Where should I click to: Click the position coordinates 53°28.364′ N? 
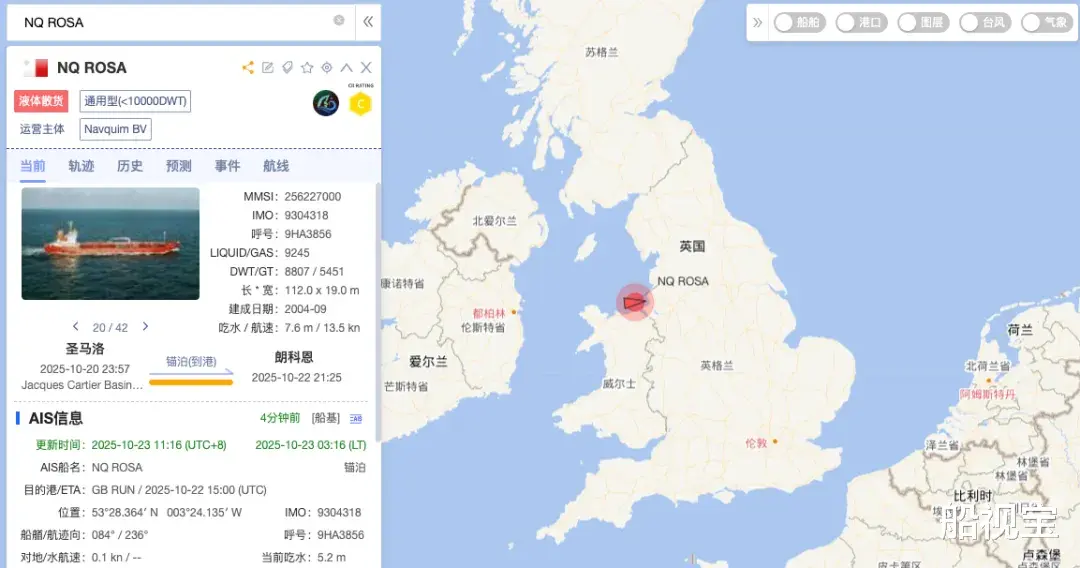[x=125, y=513]
